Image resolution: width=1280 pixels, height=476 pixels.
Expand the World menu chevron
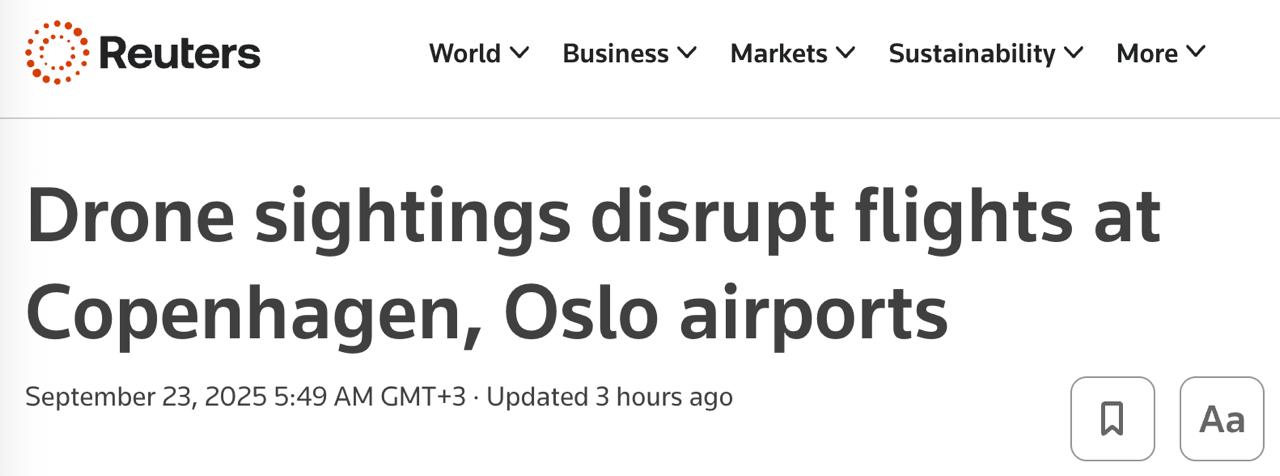pos(519,52)
